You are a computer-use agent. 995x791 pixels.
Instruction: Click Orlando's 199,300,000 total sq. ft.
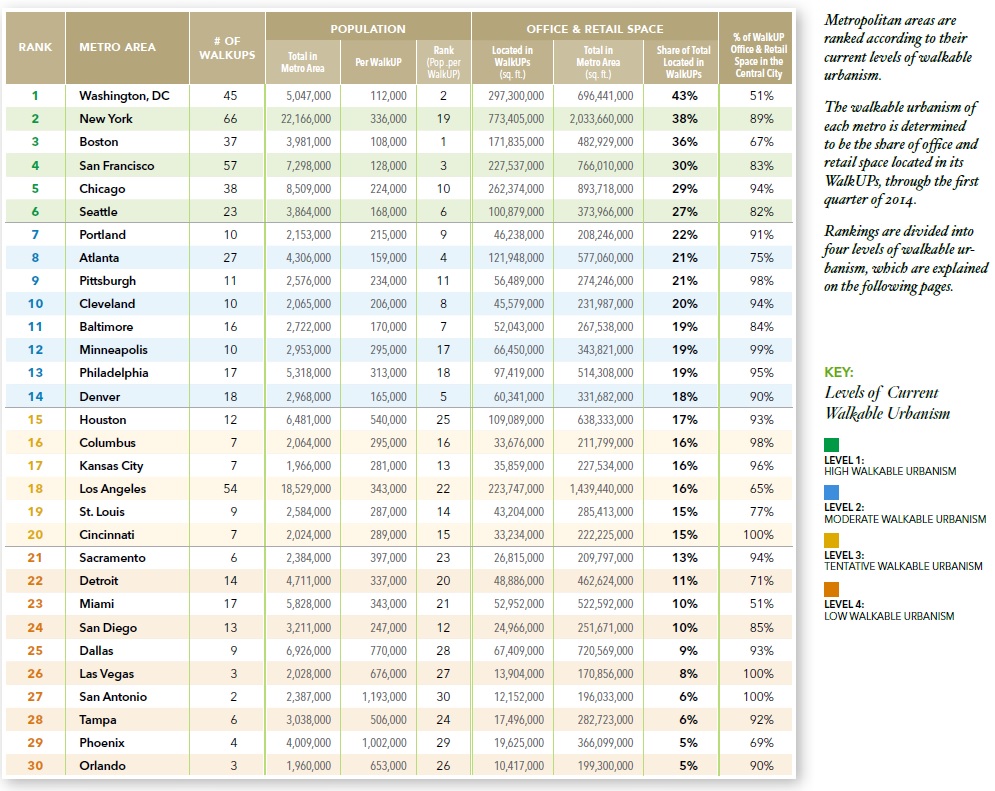point(605,766)
